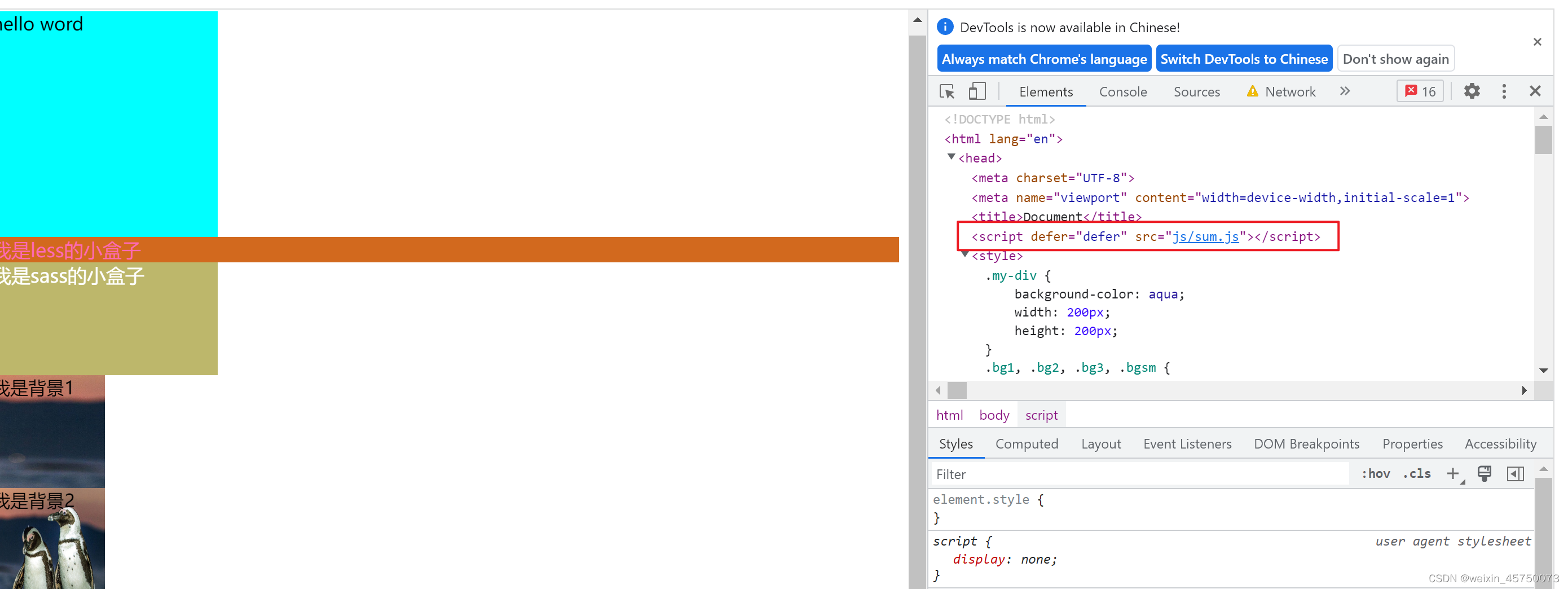Collapse the style element in DOM tree
This screenshot has width=1568, height=589.
point(965,255)
